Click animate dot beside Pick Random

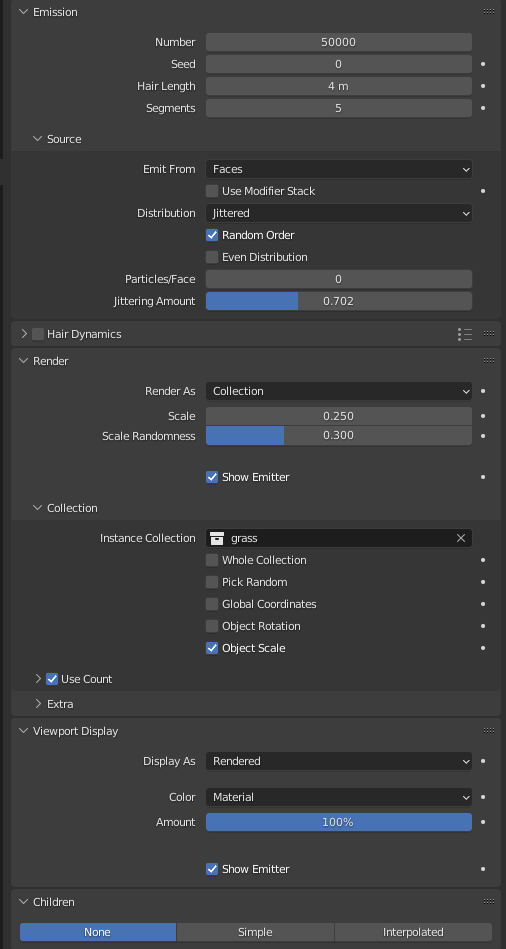(483, 582)
